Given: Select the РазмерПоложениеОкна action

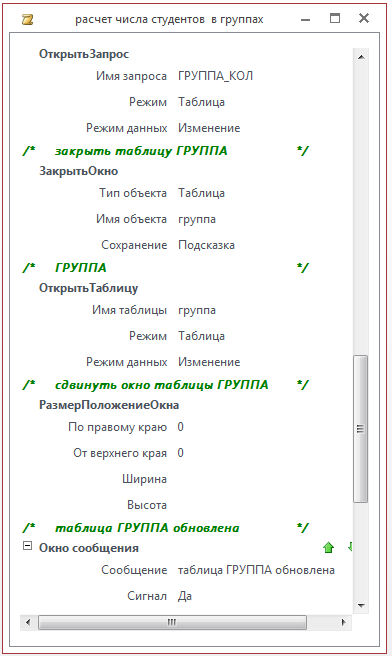Looking at the screenshot, I should click(109, 405).
